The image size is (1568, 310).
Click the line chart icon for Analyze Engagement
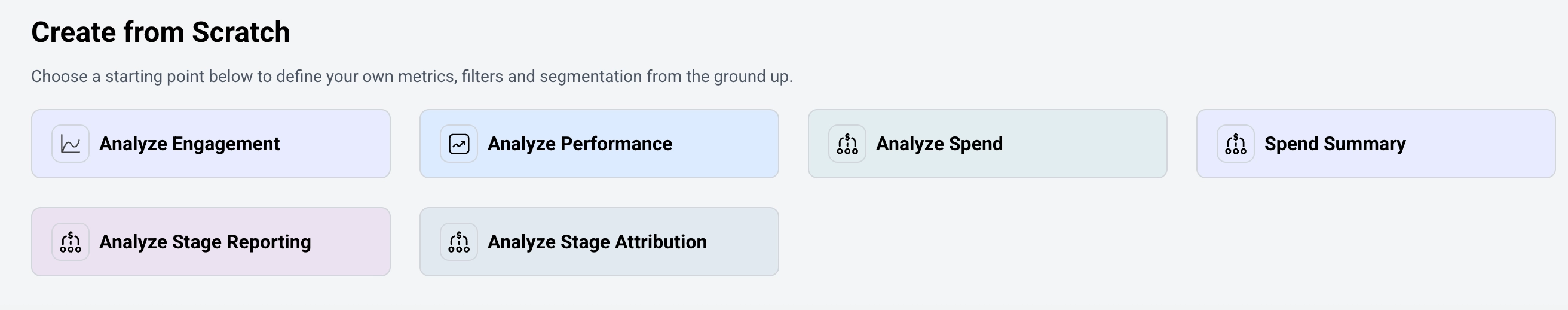coord(71,144)
